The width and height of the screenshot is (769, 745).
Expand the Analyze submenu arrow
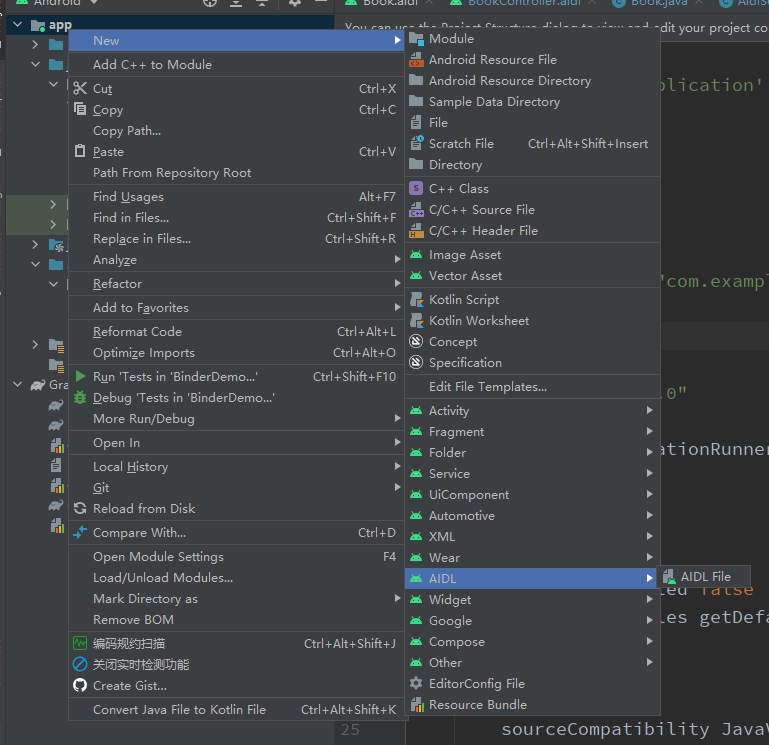click(397, 259)
